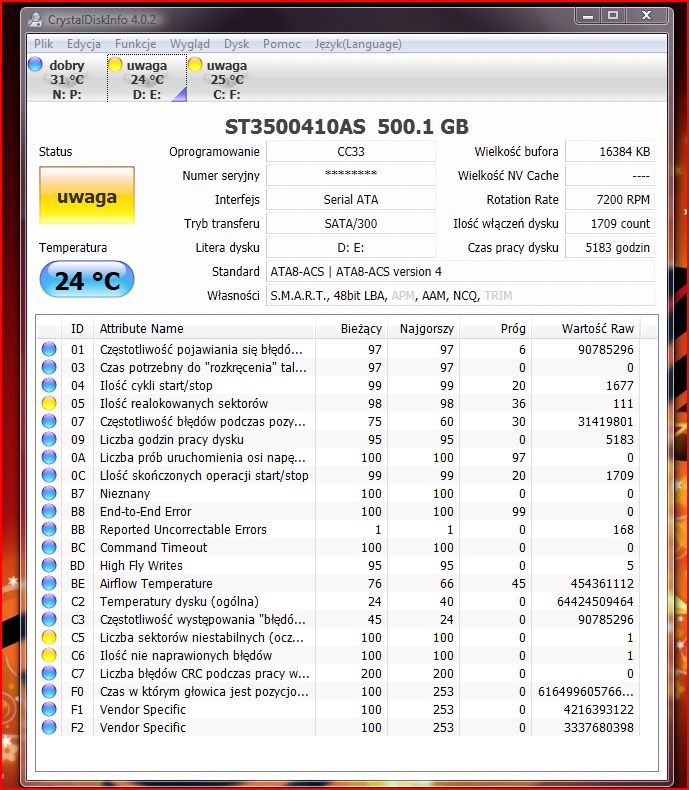Open the Język(Language) menu
The width and height of the screenshot is (689, 790).
tap(358, 44)
